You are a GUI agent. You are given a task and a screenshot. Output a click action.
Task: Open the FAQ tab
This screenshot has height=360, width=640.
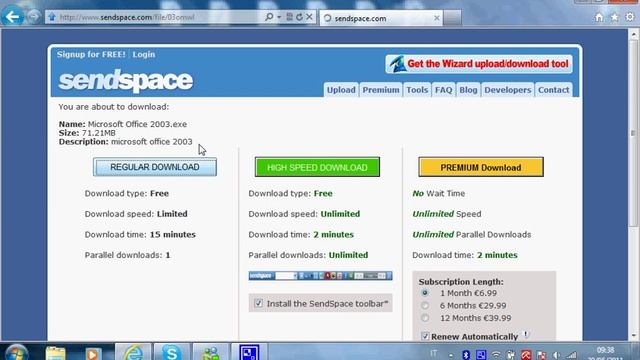pyautogui.click(x=443, y=90)
